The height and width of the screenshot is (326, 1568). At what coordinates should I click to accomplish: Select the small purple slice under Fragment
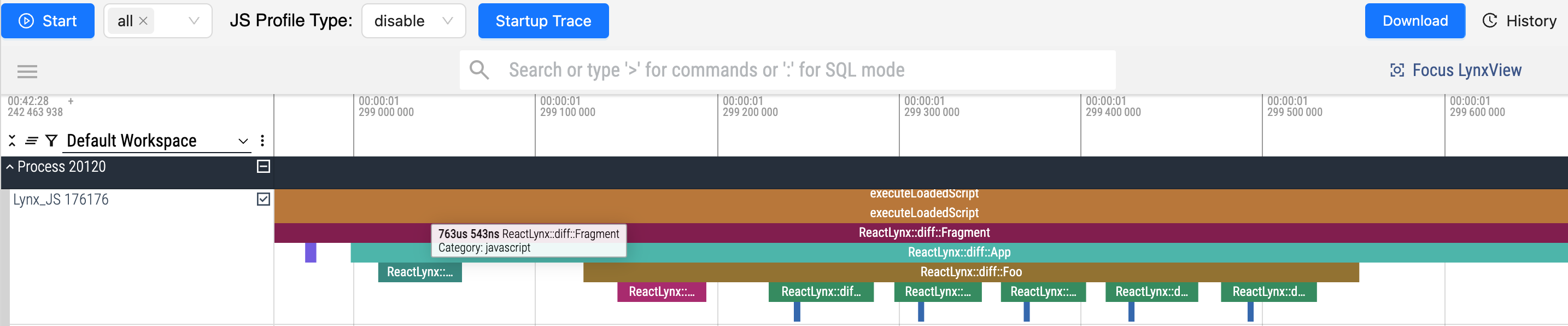pyautogui.click(x=311, y=252)
